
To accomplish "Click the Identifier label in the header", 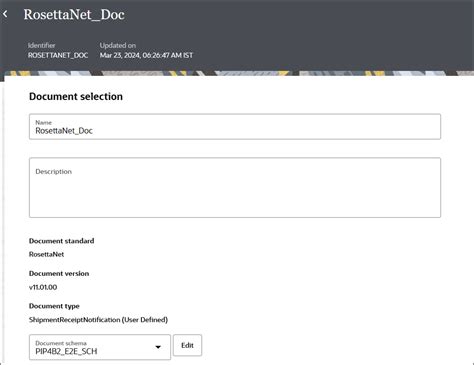I will pyautogui.click(x=42, y=45).
